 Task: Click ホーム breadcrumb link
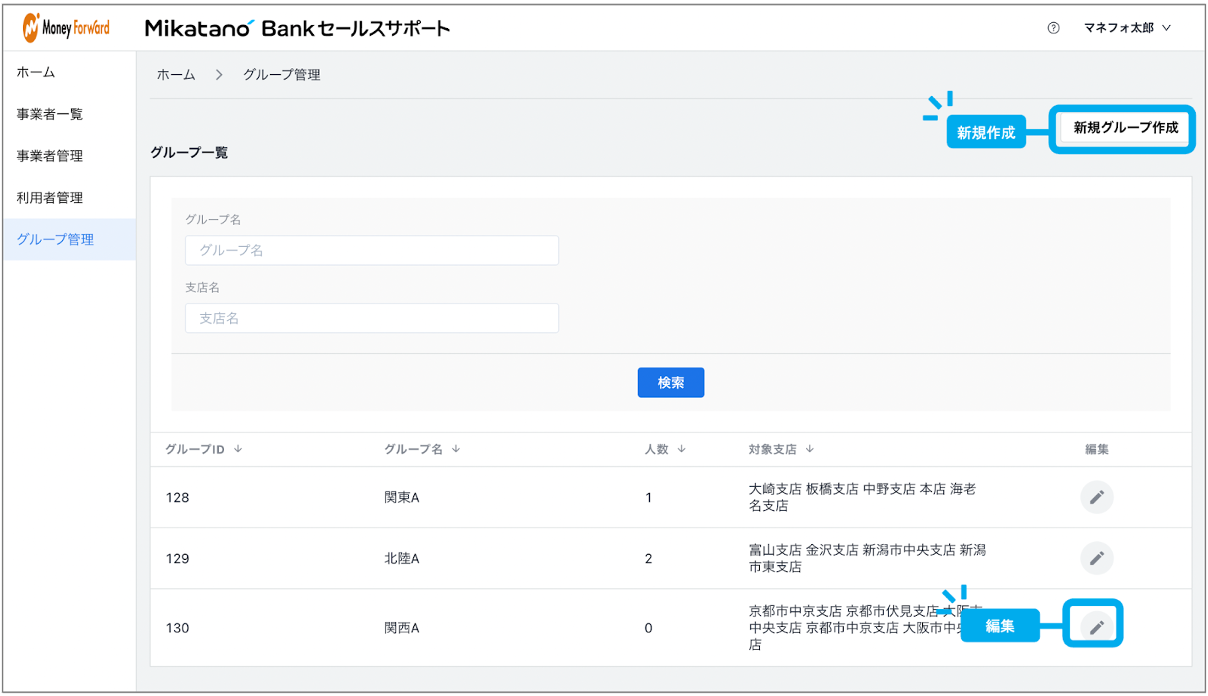(176, 75)
